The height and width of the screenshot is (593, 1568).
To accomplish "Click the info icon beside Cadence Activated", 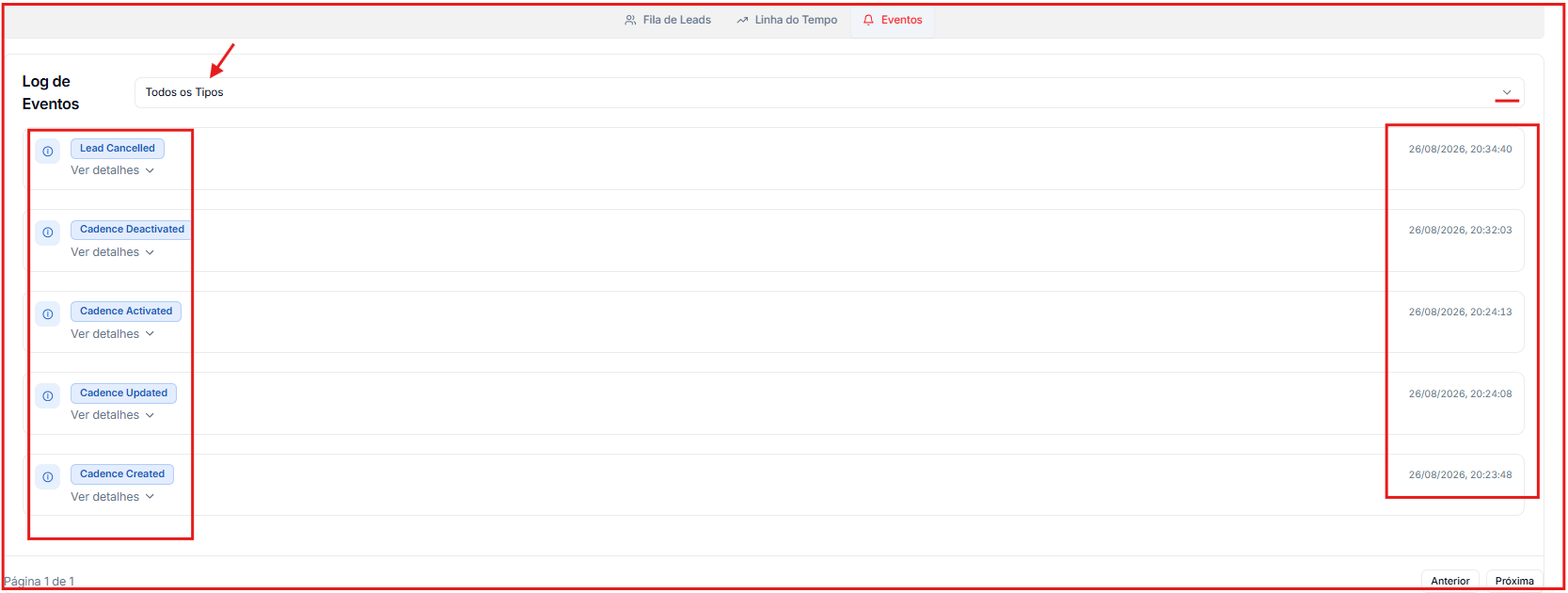I will pos(48,314).
